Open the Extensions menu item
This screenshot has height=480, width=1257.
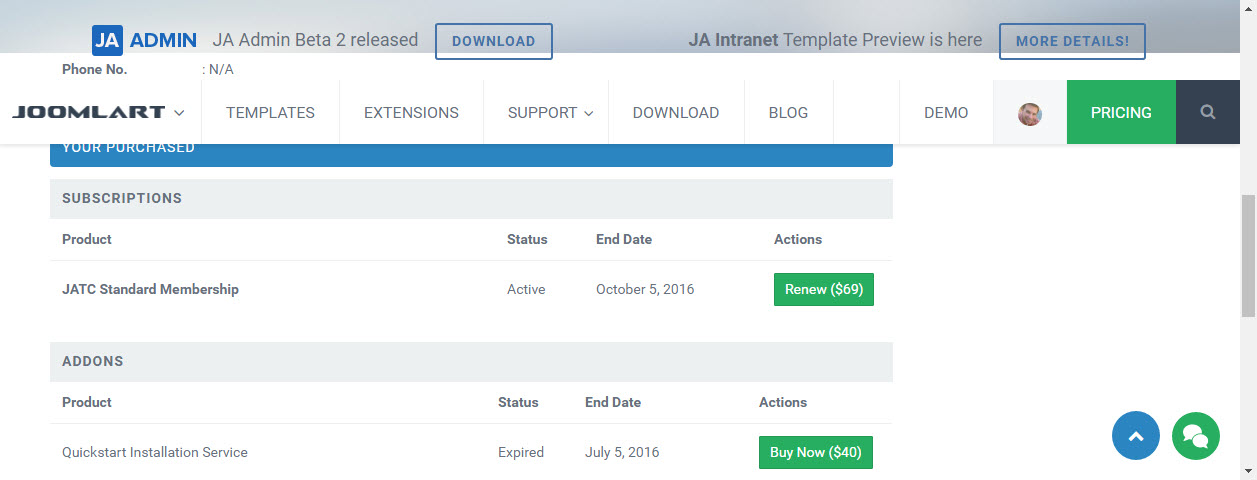(411, 113)
